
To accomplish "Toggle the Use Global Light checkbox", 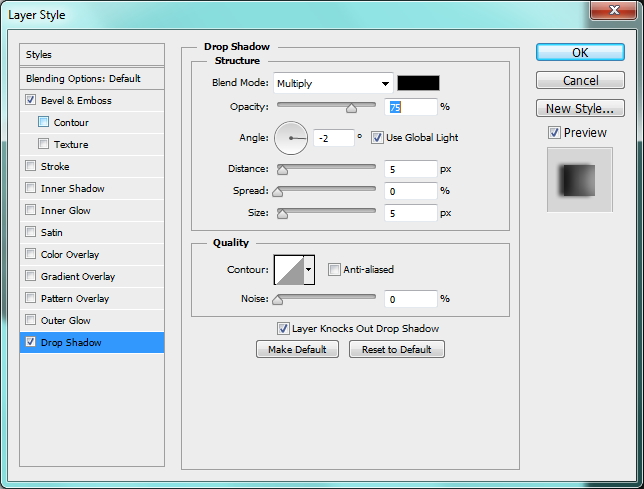I will tap(377, 137).
